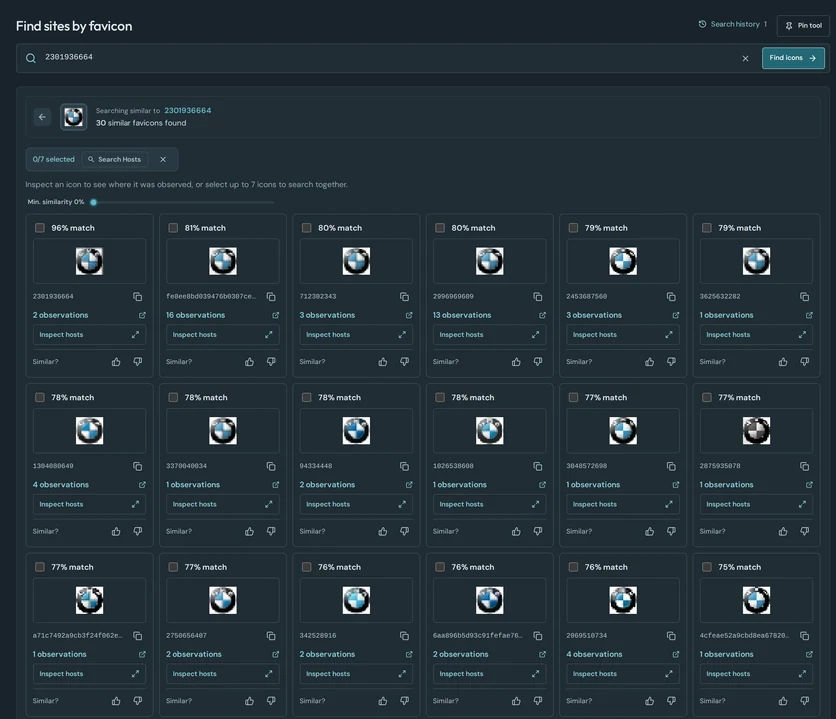Thumbs down the 712302343 favicon card
Image resolution: width=836 pixels, height=719 pixels.
click(405, 362)
